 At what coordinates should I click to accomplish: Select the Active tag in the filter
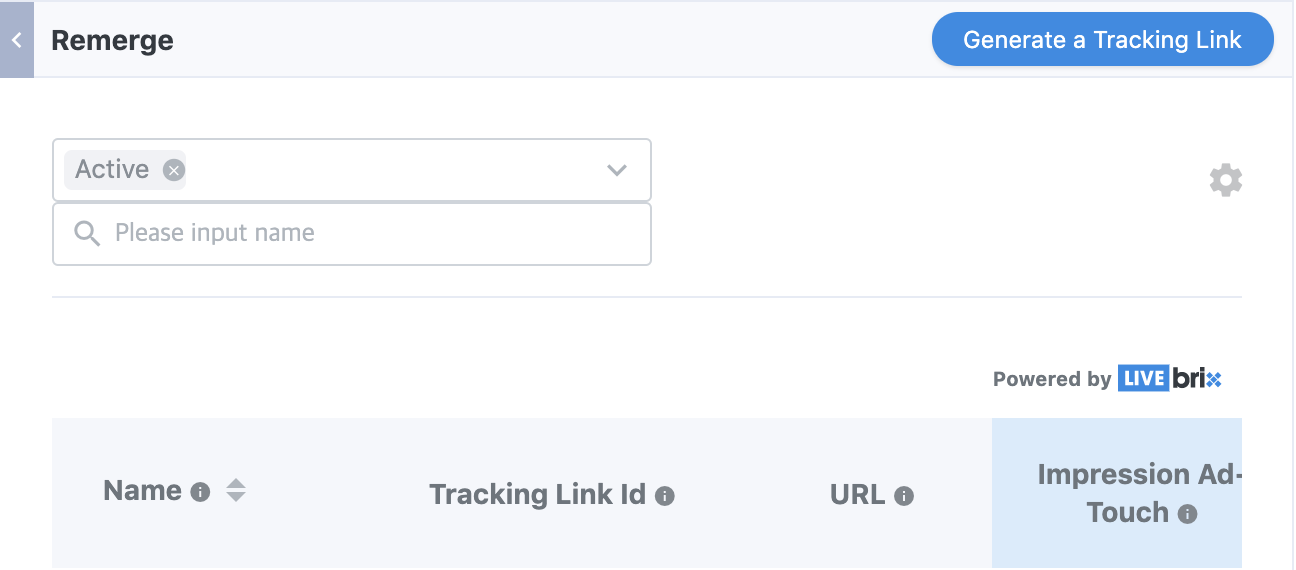pyautogui.click(x=112, y=170)
